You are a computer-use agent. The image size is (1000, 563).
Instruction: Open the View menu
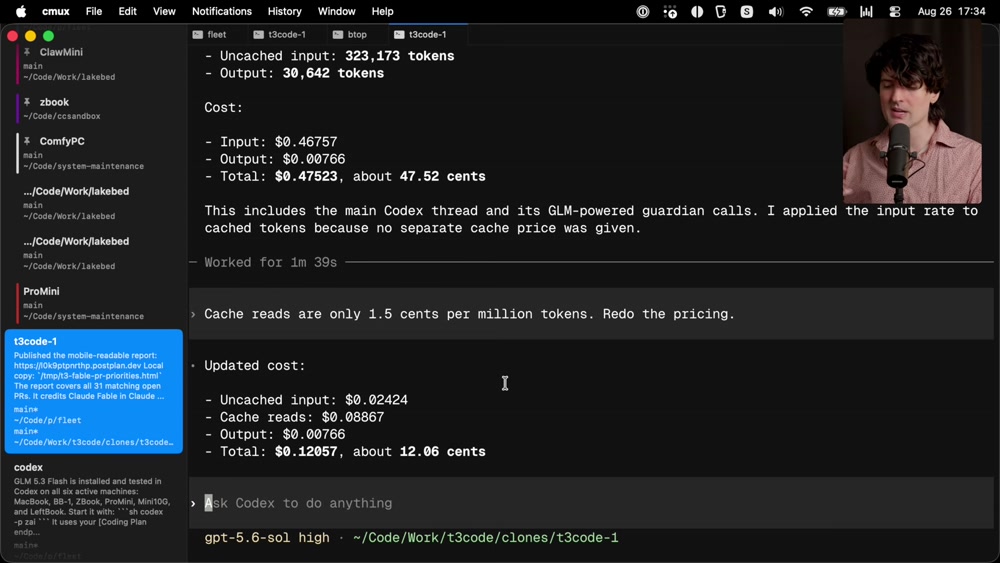coord(164,11)
